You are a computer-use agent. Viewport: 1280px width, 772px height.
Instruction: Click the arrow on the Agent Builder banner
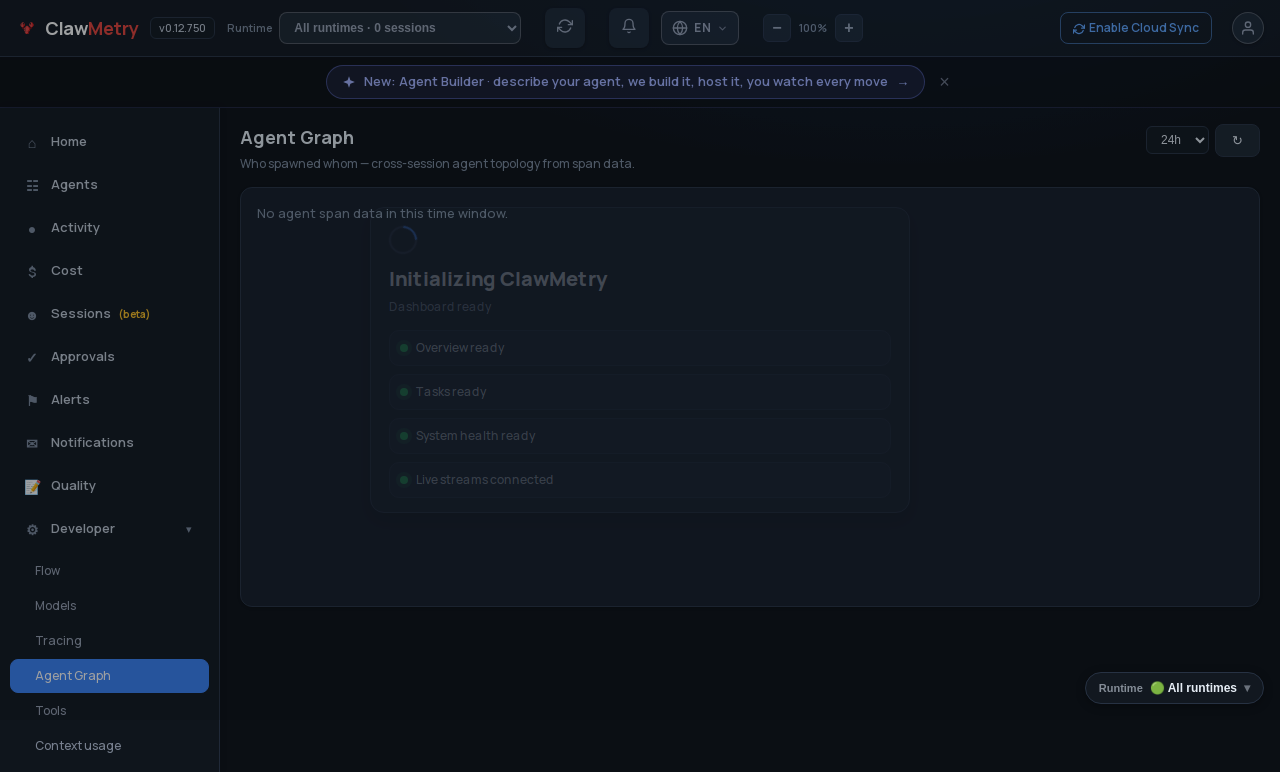(903, 82)
